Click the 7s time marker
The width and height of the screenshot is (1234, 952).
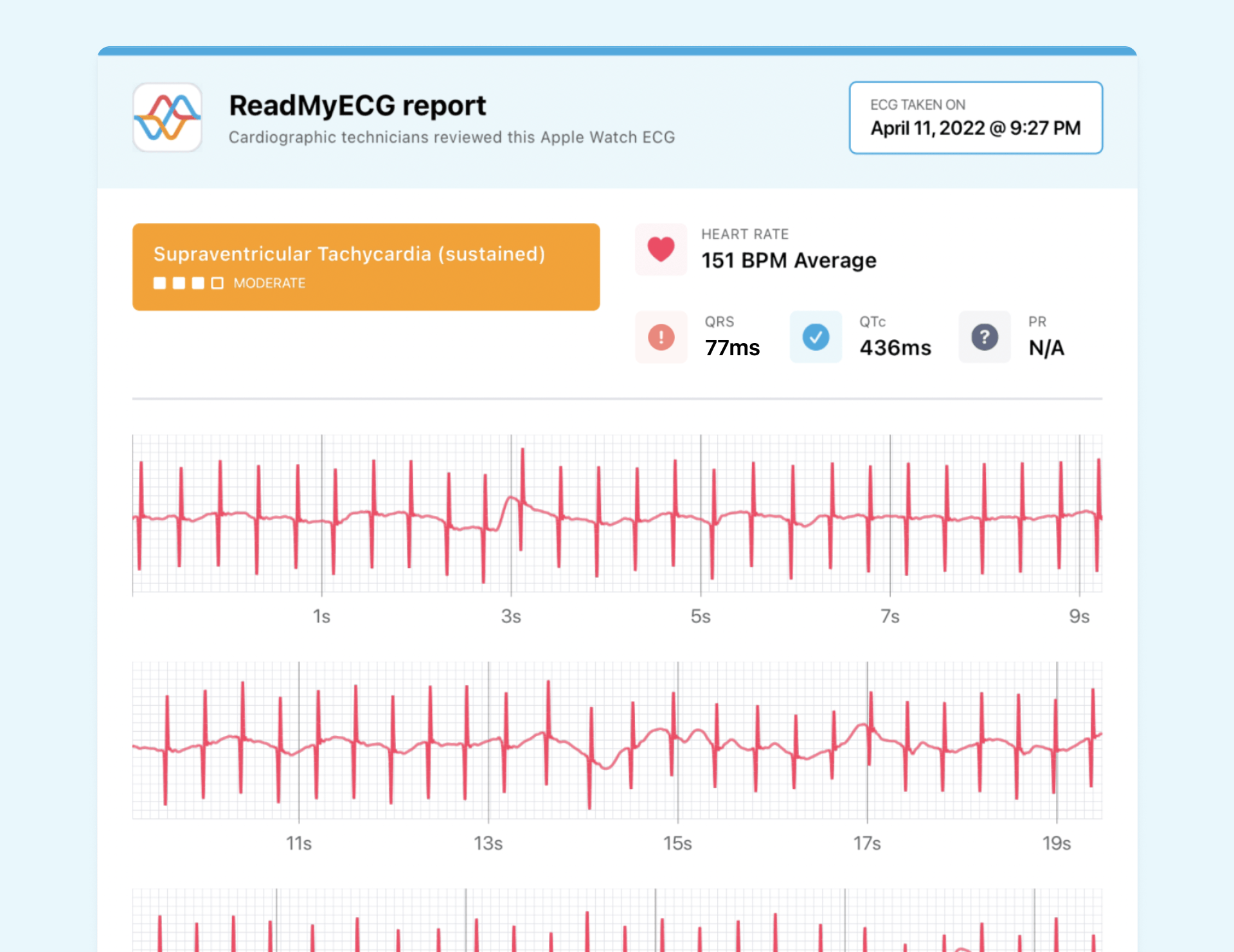coord(890,617)
